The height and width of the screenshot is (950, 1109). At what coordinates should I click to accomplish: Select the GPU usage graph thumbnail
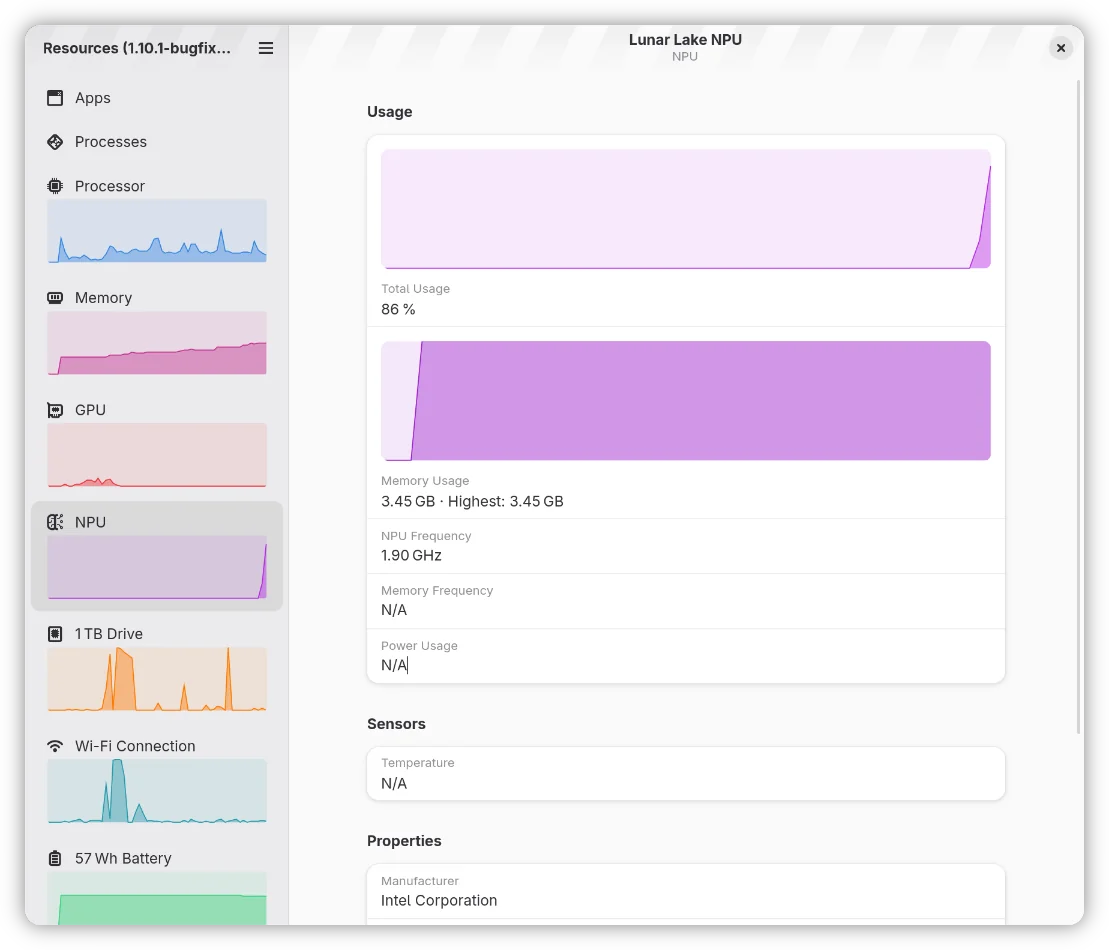(157, 455)
